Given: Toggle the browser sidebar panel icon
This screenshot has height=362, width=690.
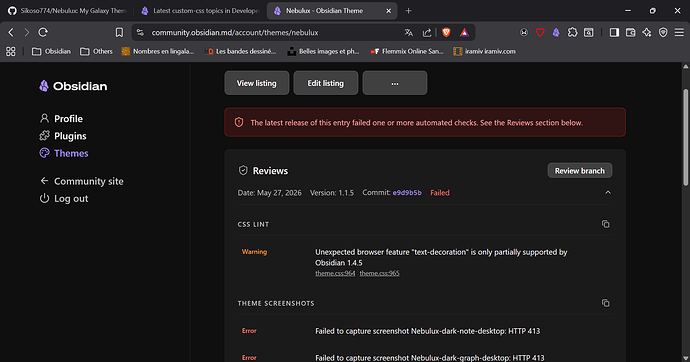Looking at the screenshot, I should [x=614, y=32].
